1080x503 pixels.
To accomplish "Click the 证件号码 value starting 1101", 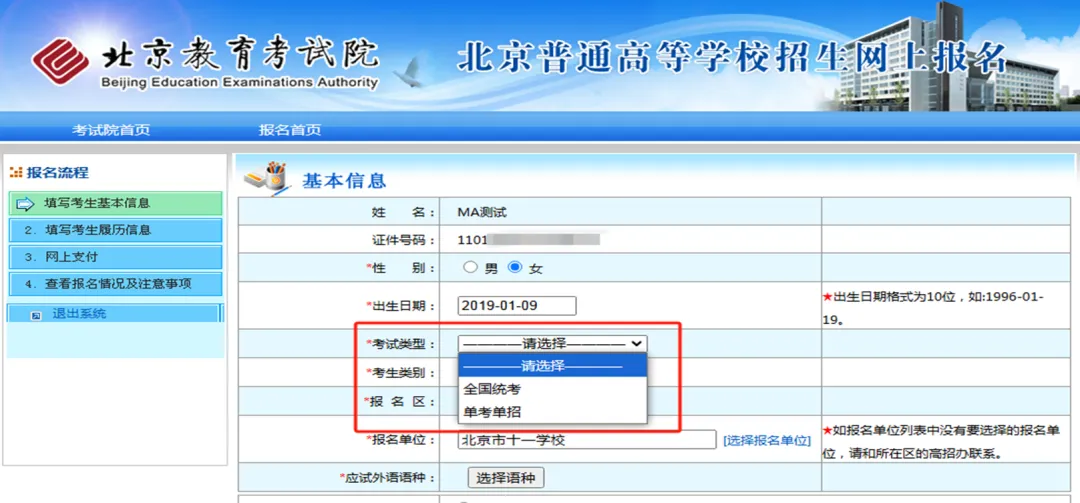I will [528, 240].
